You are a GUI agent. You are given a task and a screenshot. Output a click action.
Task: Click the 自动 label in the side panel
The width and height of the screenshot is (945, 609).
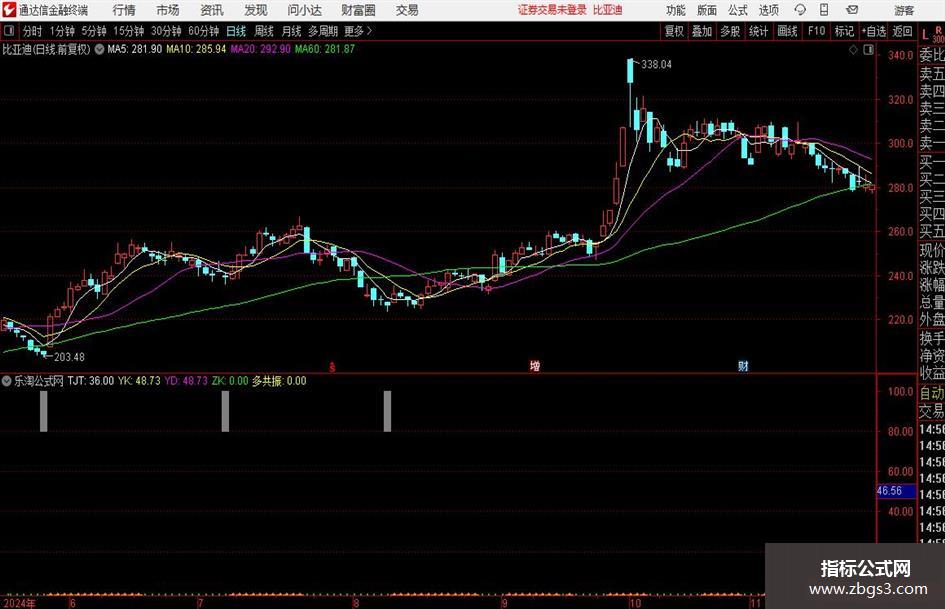point(932,393)
